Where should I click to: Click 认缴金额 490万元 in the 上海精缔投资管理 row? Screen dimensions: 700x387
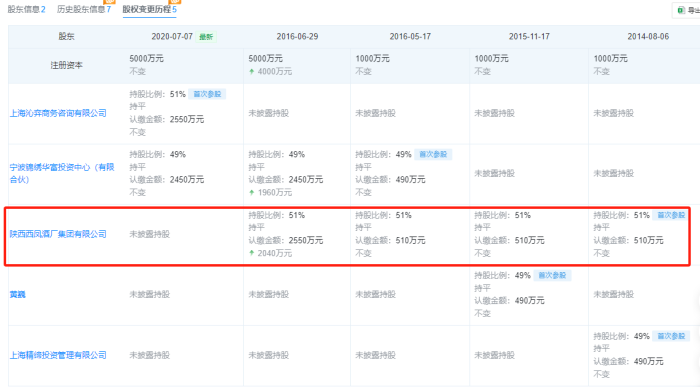click(x=629, y=361)
